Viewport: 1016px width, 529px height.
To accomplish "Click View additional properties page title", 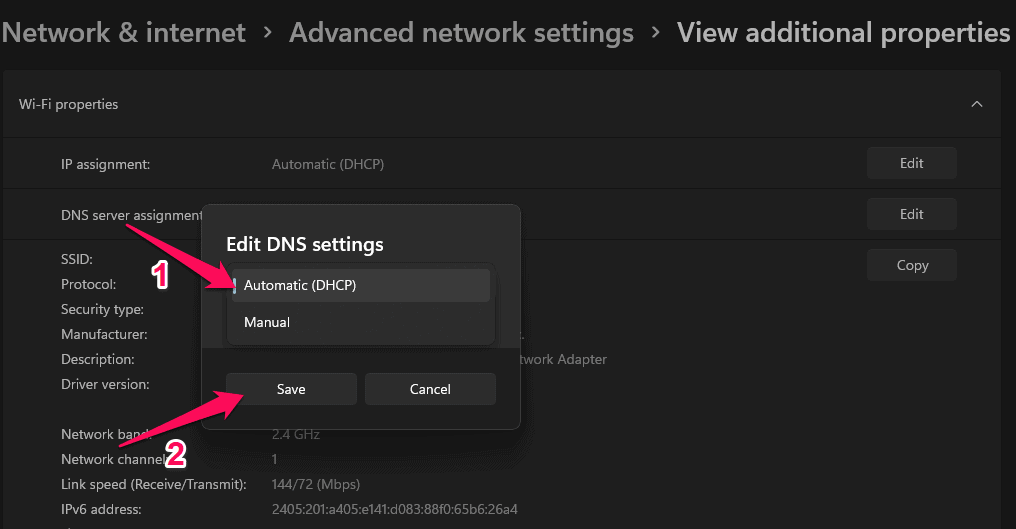I will pyautogui.click(x=843, y=32).
